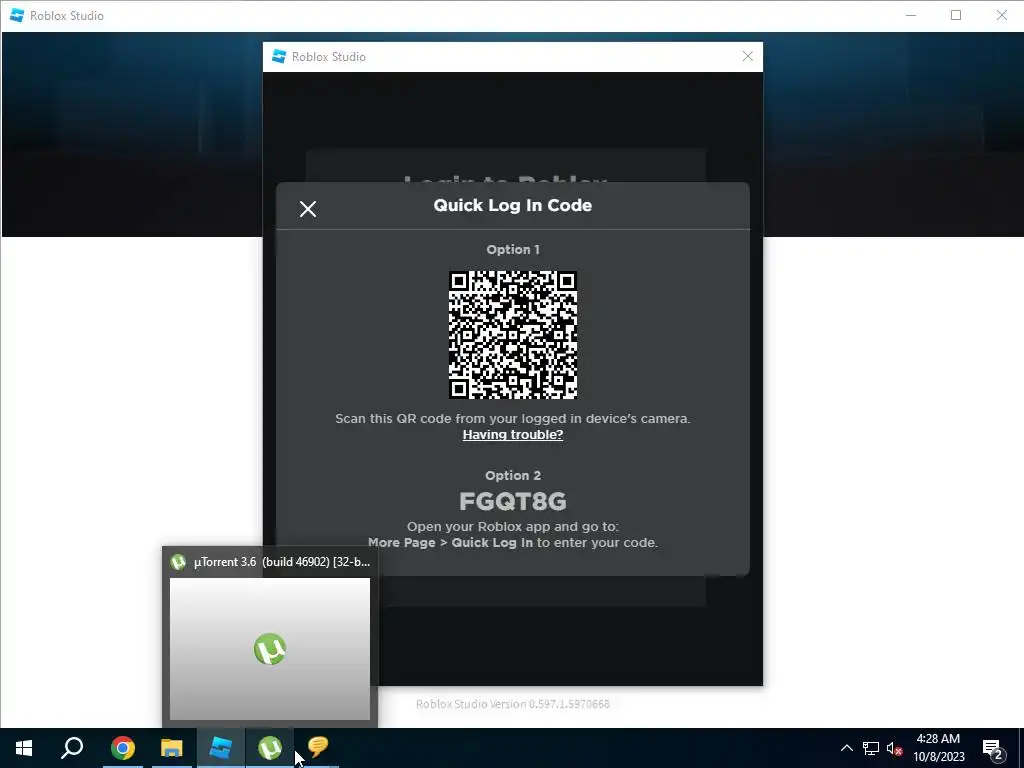Screen dimensions: 1024x768
Task: Click the Scan this QR code instruction text
Action: tap(513, 419)
